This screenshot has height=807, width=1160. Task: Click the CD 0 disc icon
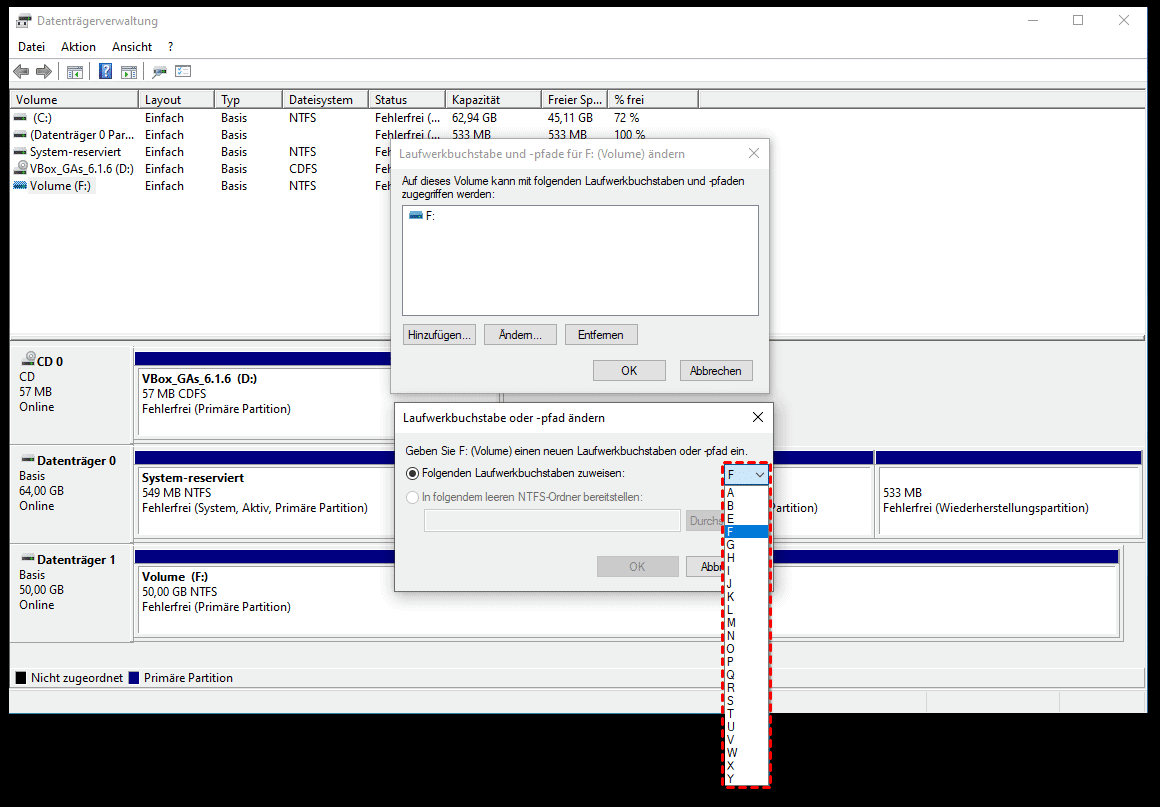[27, 359]
